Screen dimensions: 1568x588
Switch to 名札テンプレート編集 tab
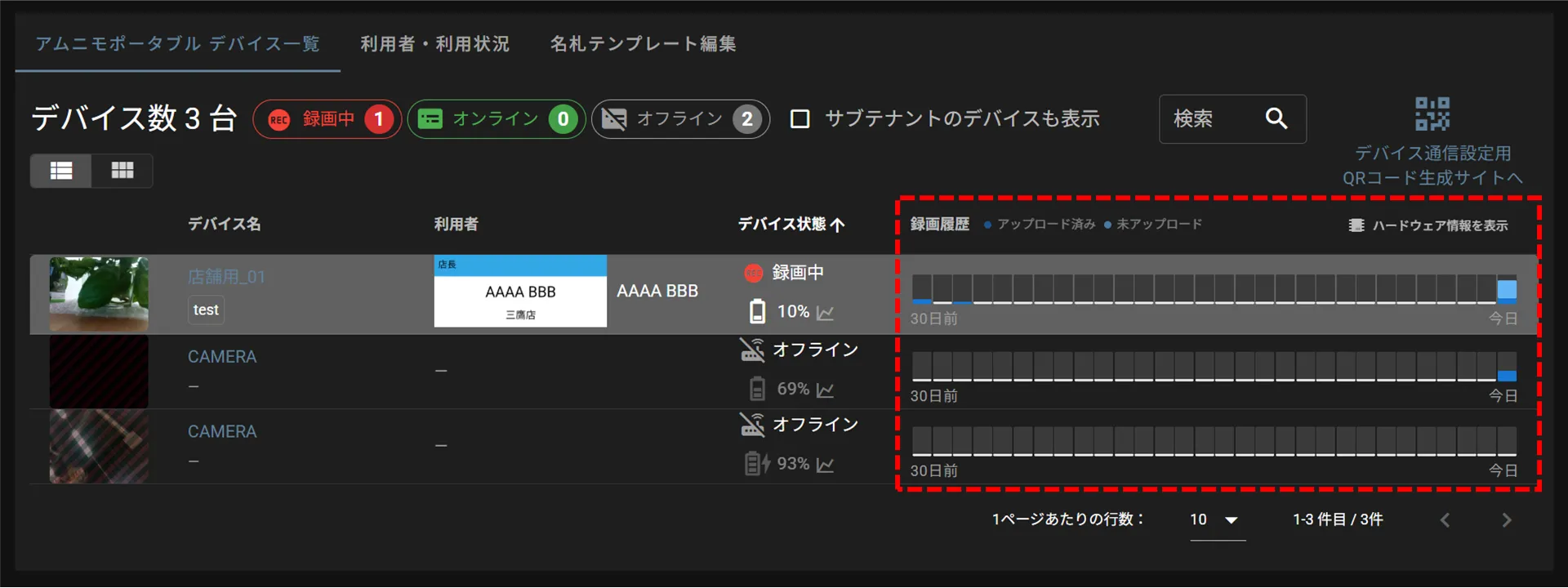[643, 43]
